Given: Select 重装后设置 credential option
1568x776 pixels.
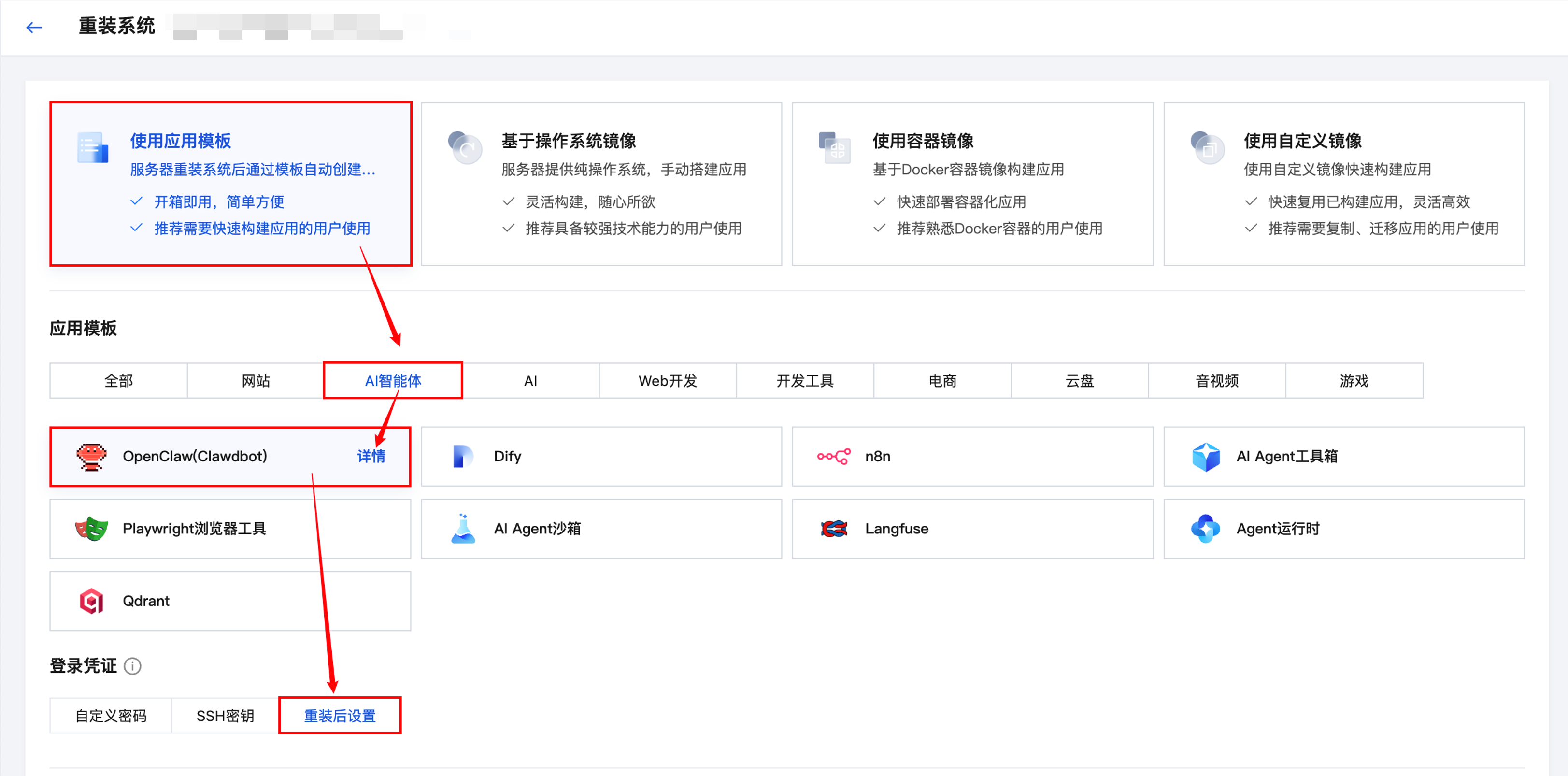Looking at the screenshot, I should coord(339,715).
